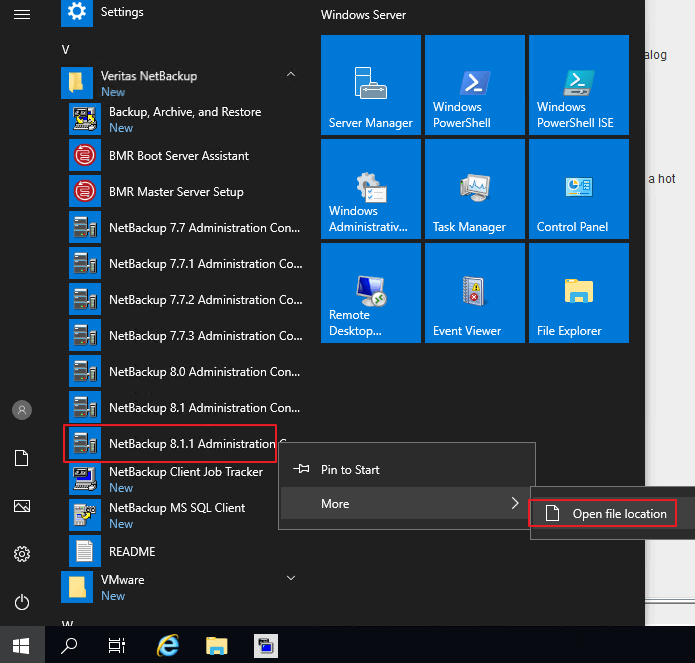Click the Windows Start button

pyautogui.click(x=21, y=646)
